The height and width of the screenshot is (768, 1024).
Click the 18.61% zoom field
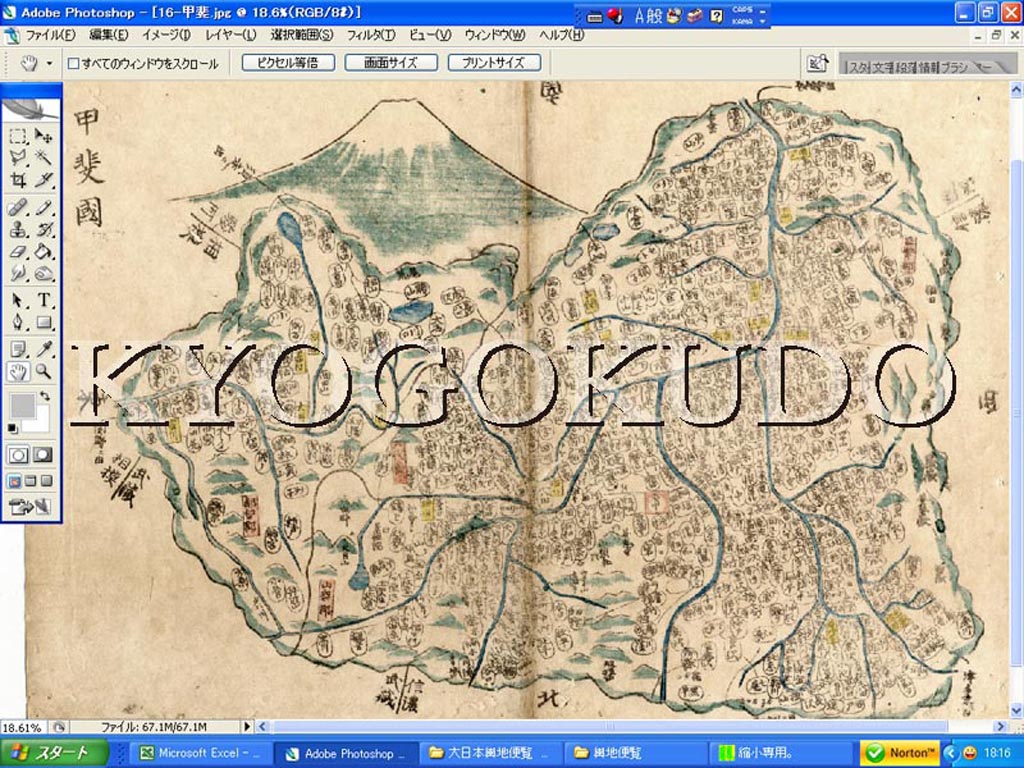24,727
